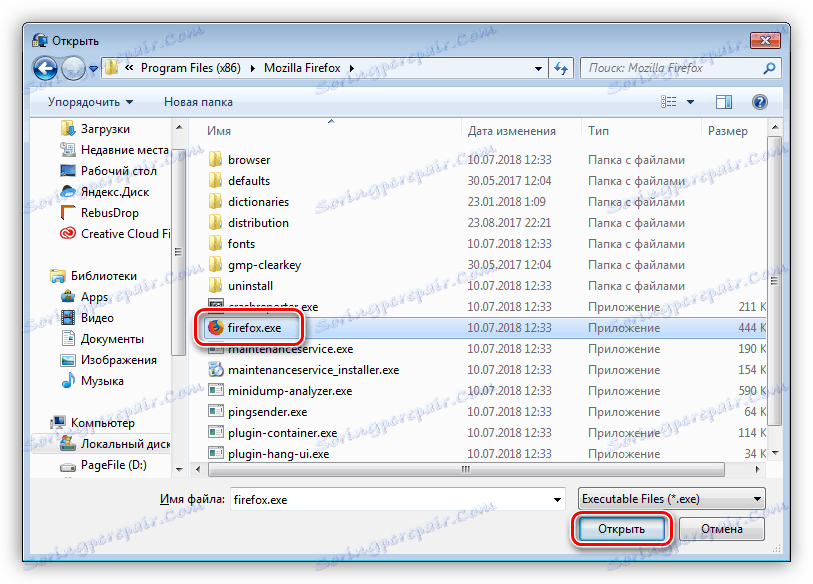Select Рабочий стол in navigation pane
This screenshot has height=584, width=813.
108,171
